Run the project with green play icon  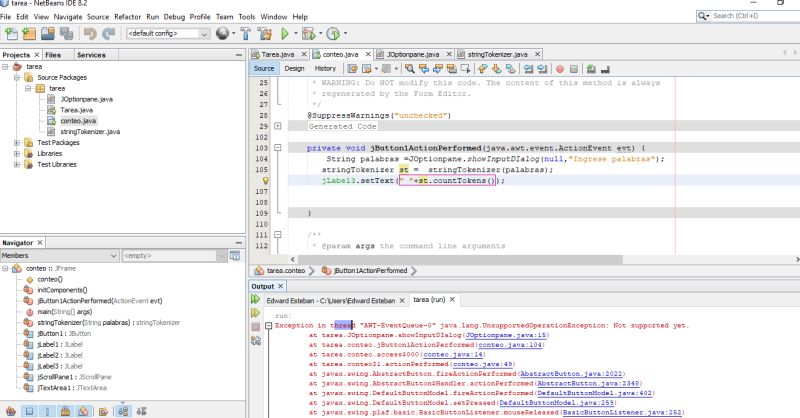tap(285, 34)
